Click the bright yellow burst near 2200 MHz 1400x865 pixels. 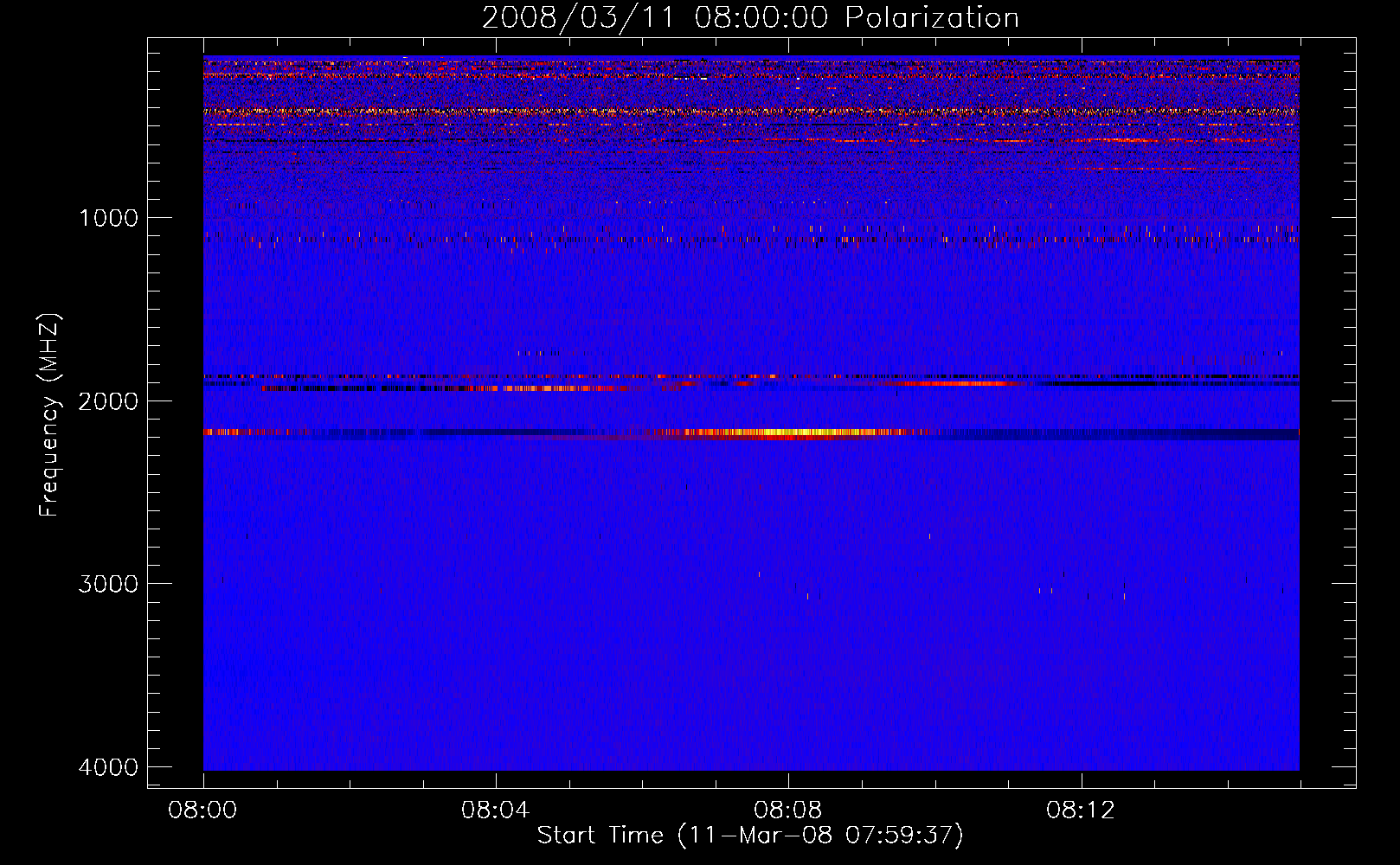(x=796, y=432)
